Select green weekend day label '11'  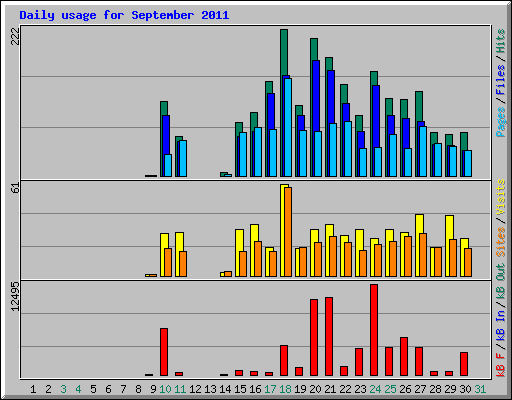point(180,389)
